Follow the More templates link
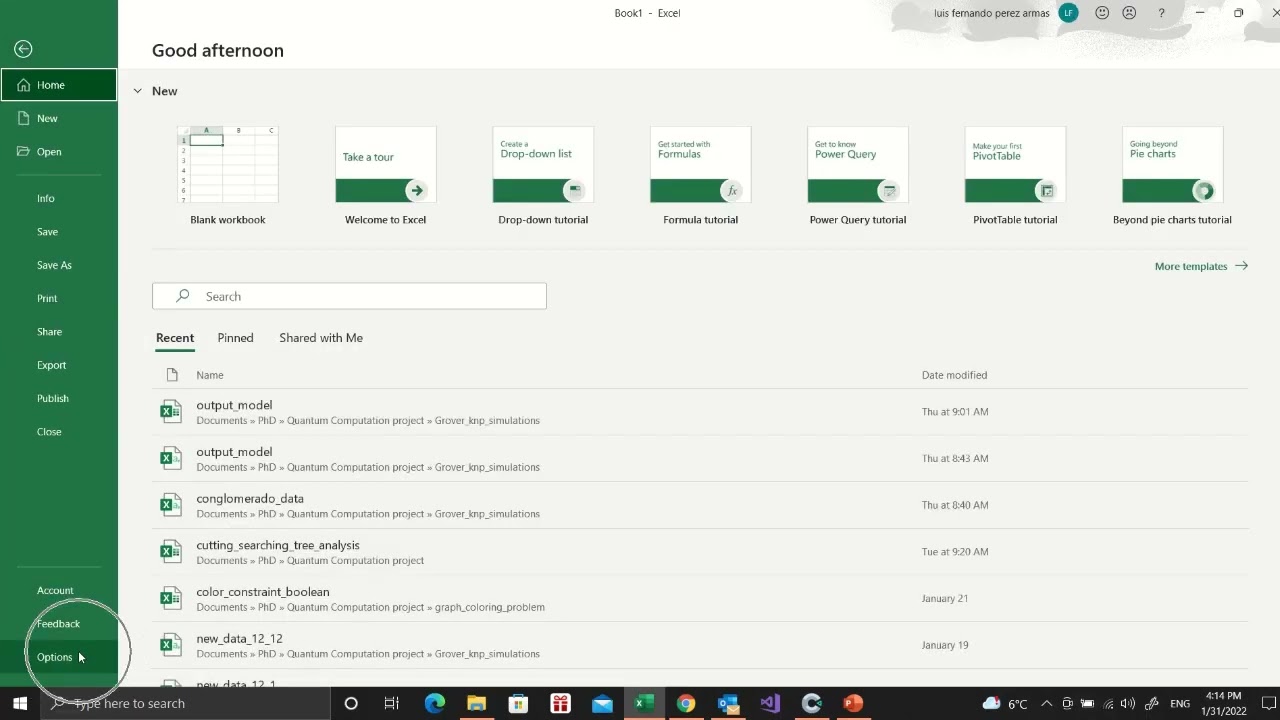This screenshot has height=720, width=1280. click(1201, 266)
